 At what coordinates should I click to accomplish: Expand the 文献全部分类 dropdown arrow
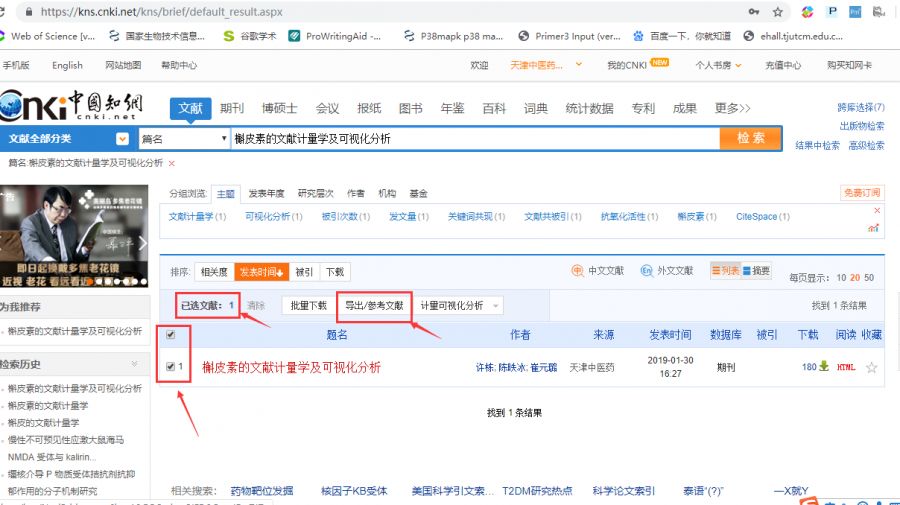click(x=122, y=139)
